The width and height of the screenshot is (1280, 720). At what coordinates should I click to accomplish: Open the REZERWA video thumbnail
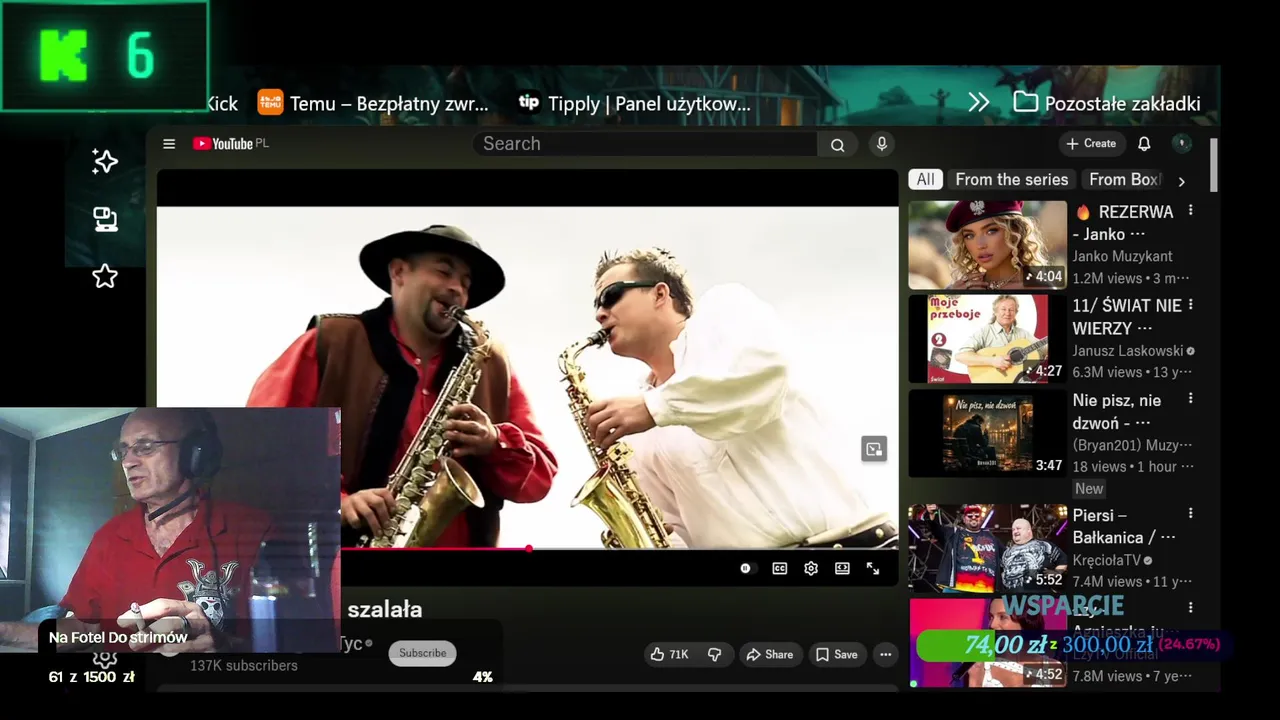[987, 245]
